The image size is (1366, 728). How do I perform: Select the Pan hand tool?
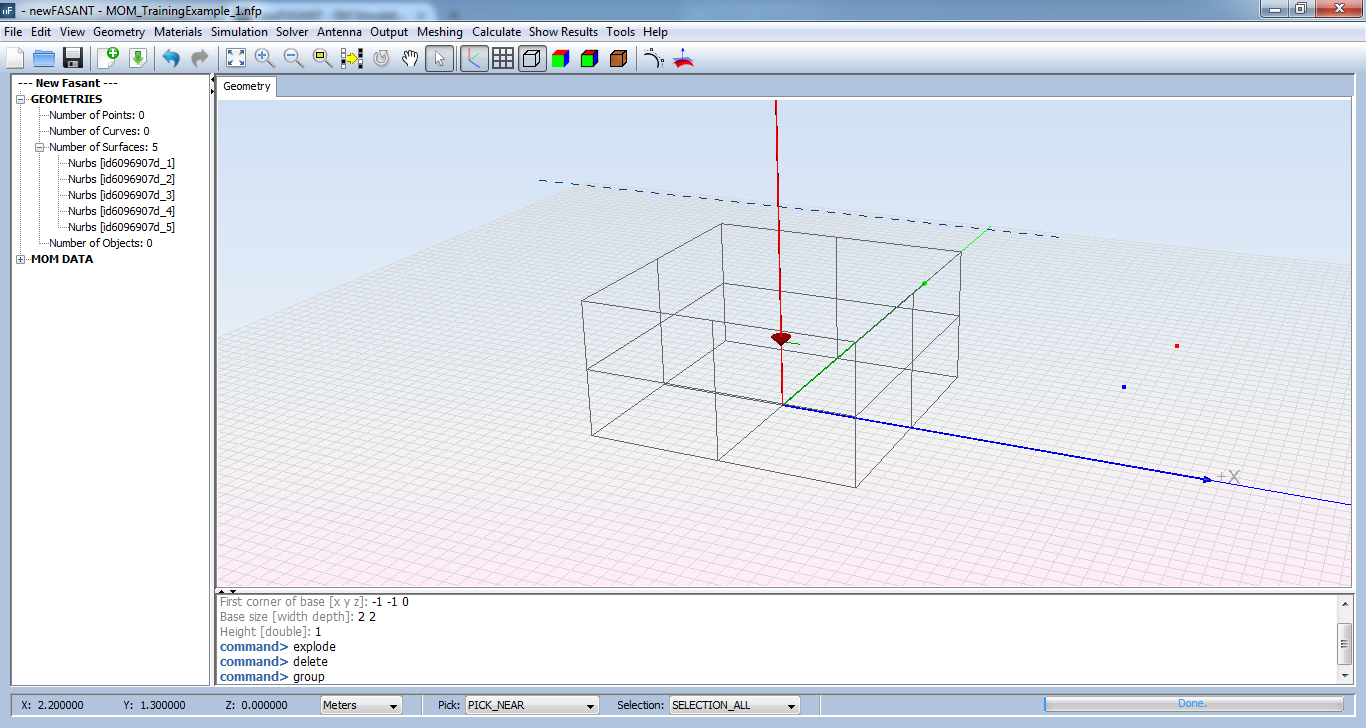pyautogui.click(x=410, y=58)
